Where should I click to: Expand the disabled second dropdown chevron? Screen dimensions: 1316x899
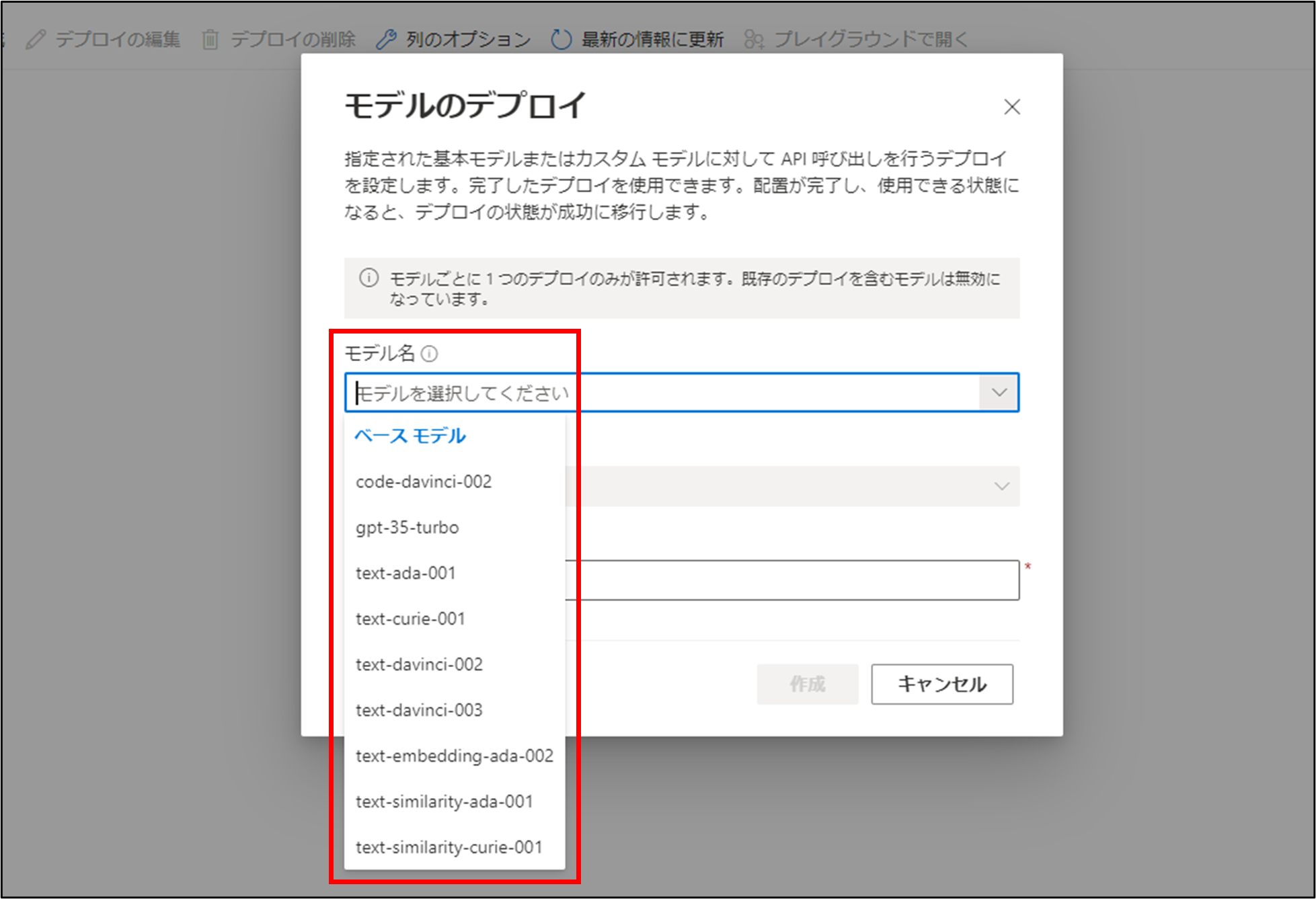pos(1001,486)
